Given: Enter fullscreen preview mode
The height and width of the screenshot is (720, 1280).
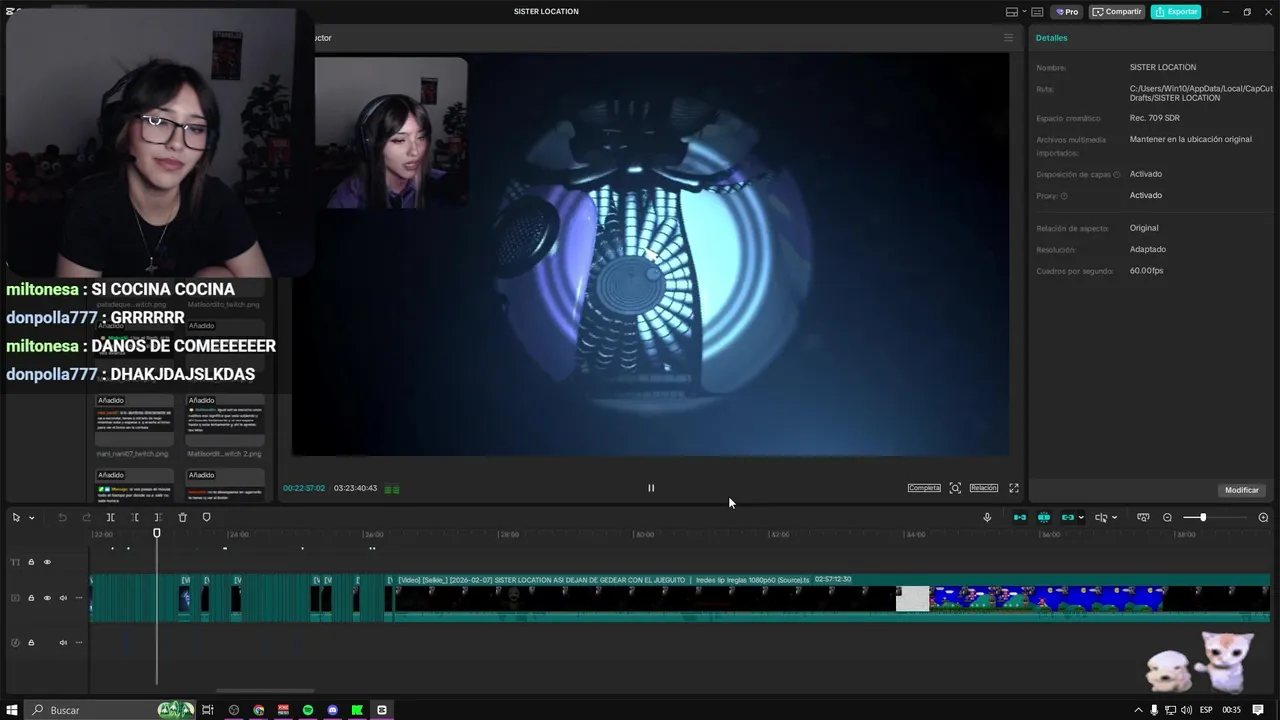Looking at the screenshot, I should tap(1014, 488).
